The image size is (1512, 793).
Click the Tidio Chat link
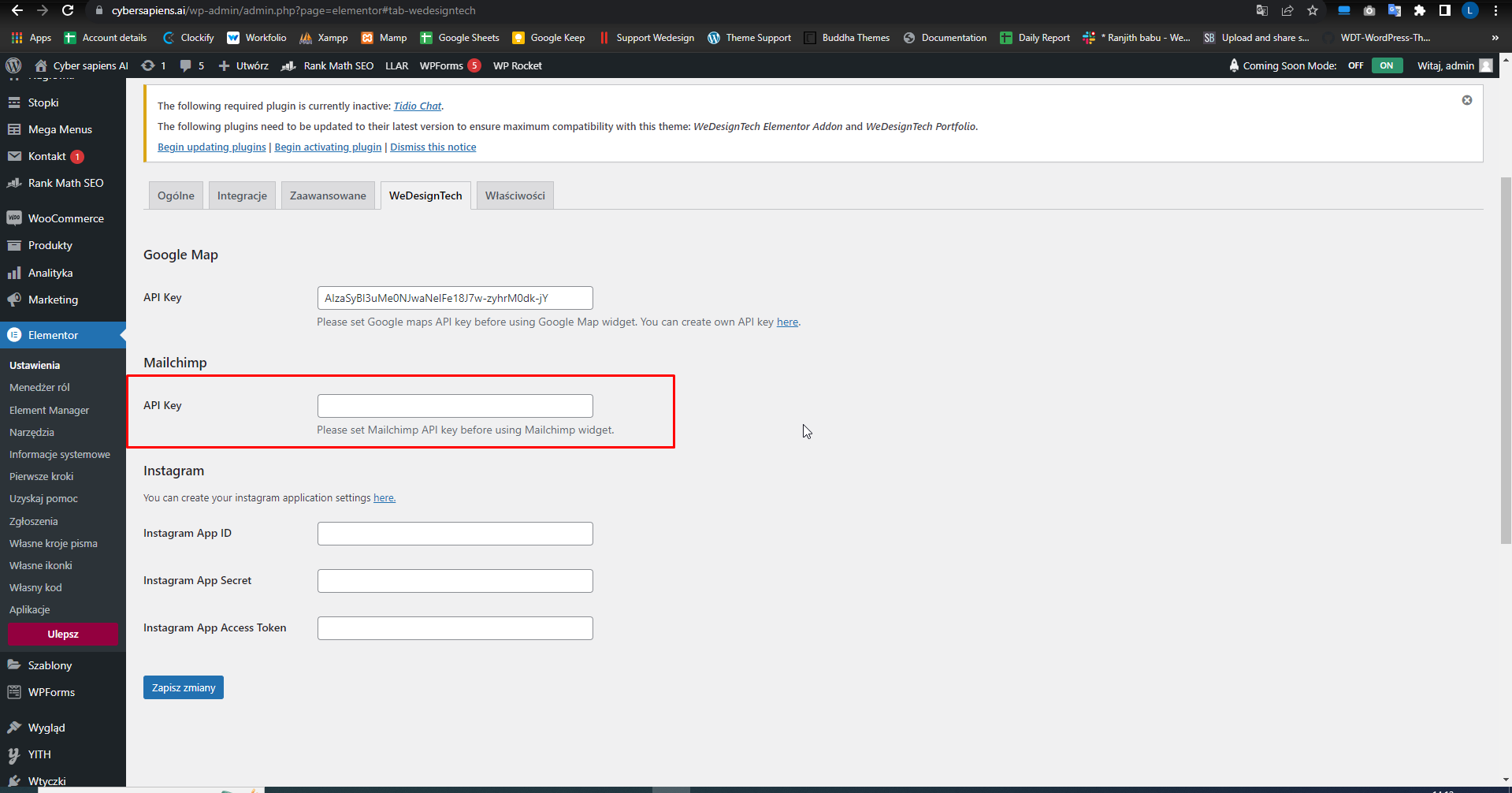tap(418, 106)
